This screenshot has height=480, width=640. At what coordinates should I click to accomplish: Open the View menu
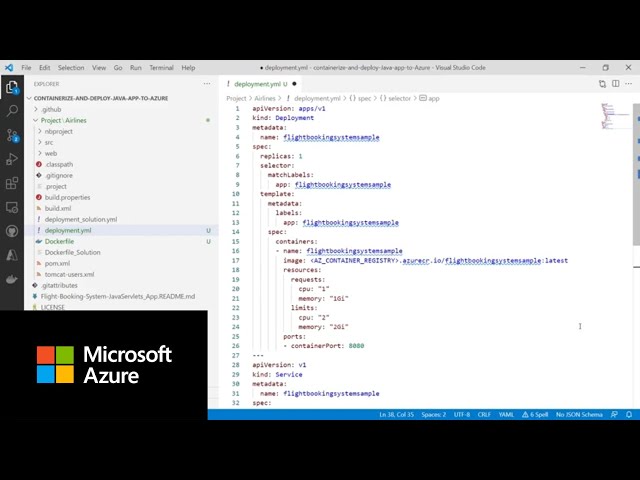tap(99, 68)
